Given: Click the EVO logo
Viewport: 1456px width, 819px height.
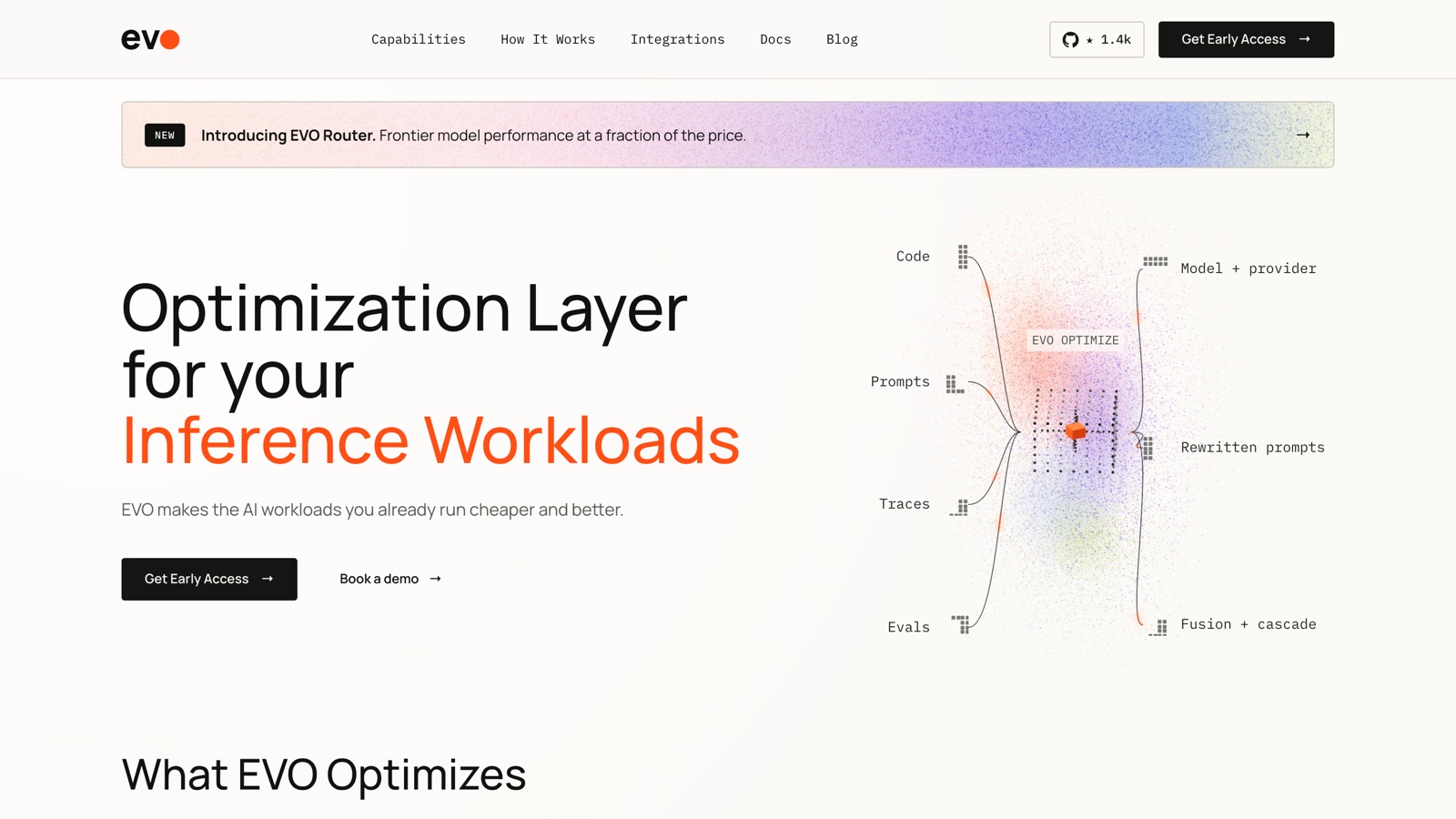Looking at the screenshot, I should [x=150, y=39].
